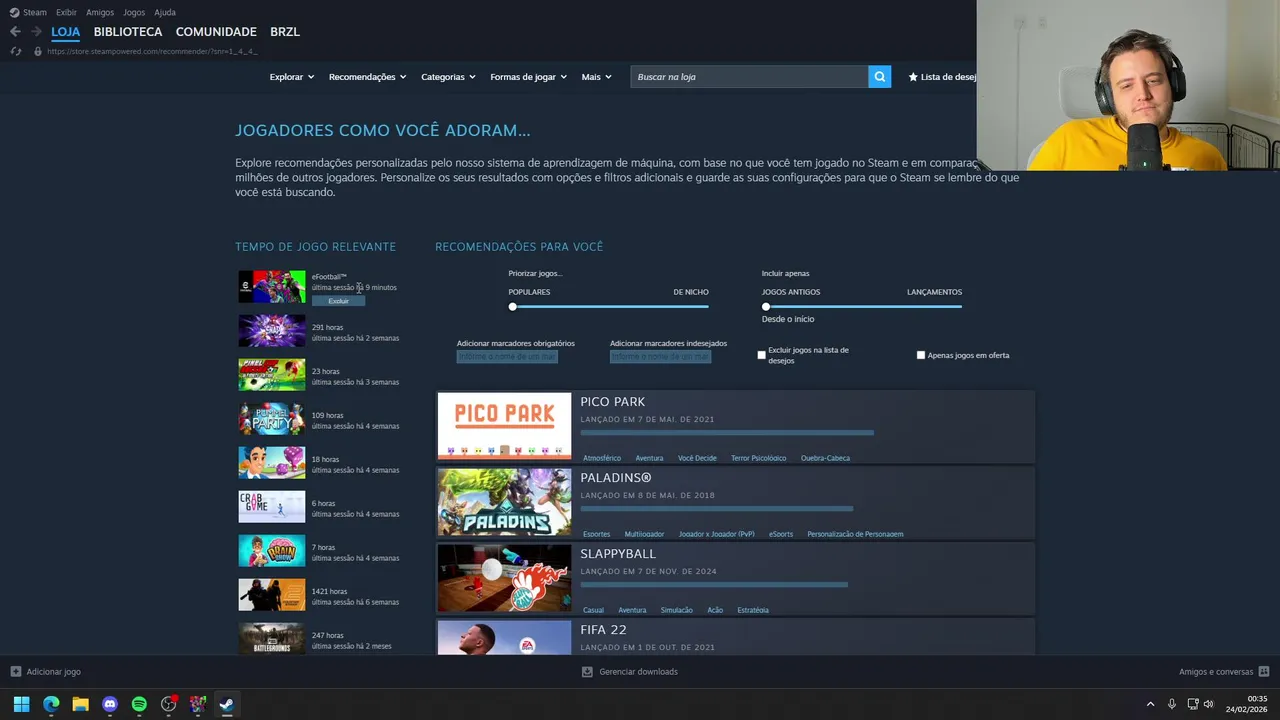Screen dimensions: 1280x720
Task: Focus the marcadores indesejados tag field
Action: 660,356
